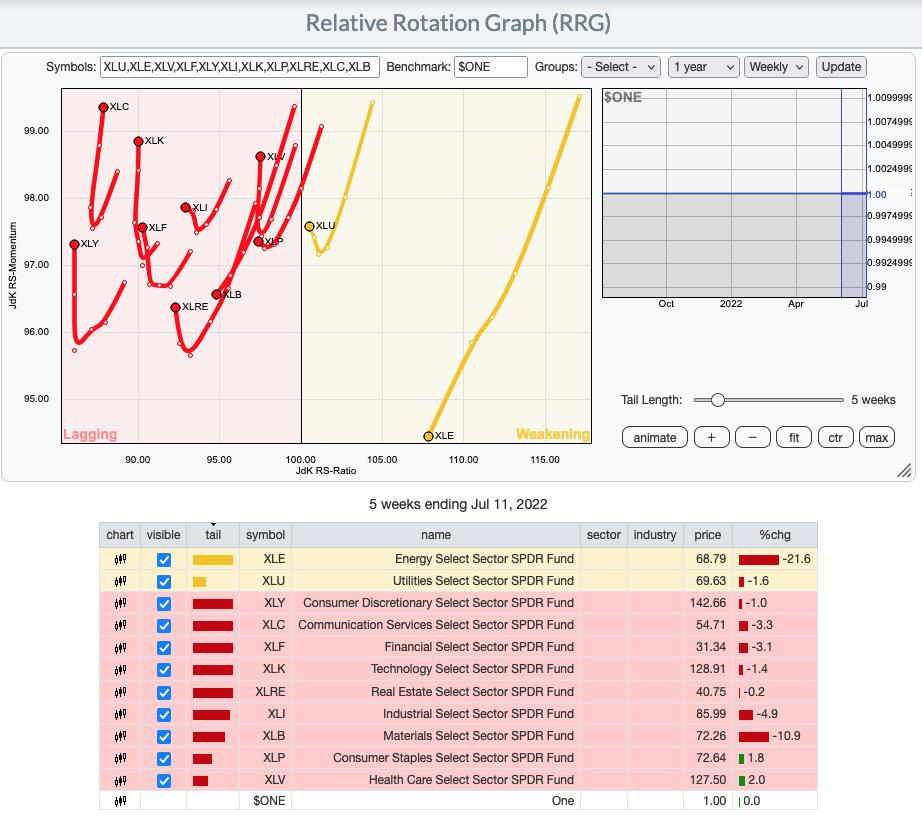This screenshot has height=816, width=922.
Task: Click the Update button
Action: click(841, 67)
